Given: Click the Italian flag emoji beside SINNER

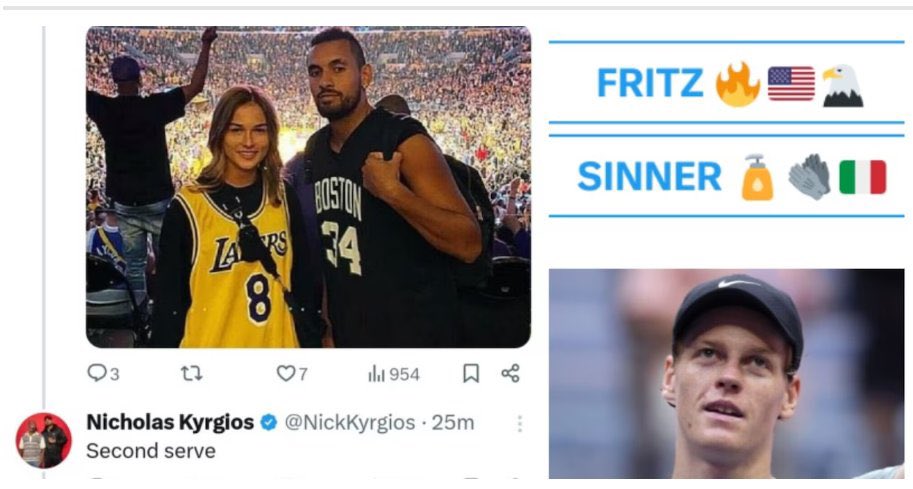Looking at the screenshot, I should coord(862,177).
